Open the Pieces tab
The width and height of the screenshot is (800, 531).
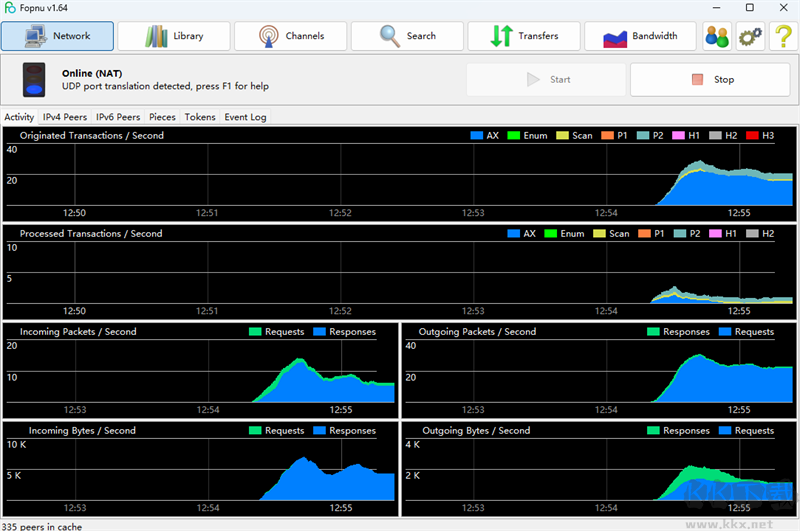pyautogui.click(x=162, y=117)
